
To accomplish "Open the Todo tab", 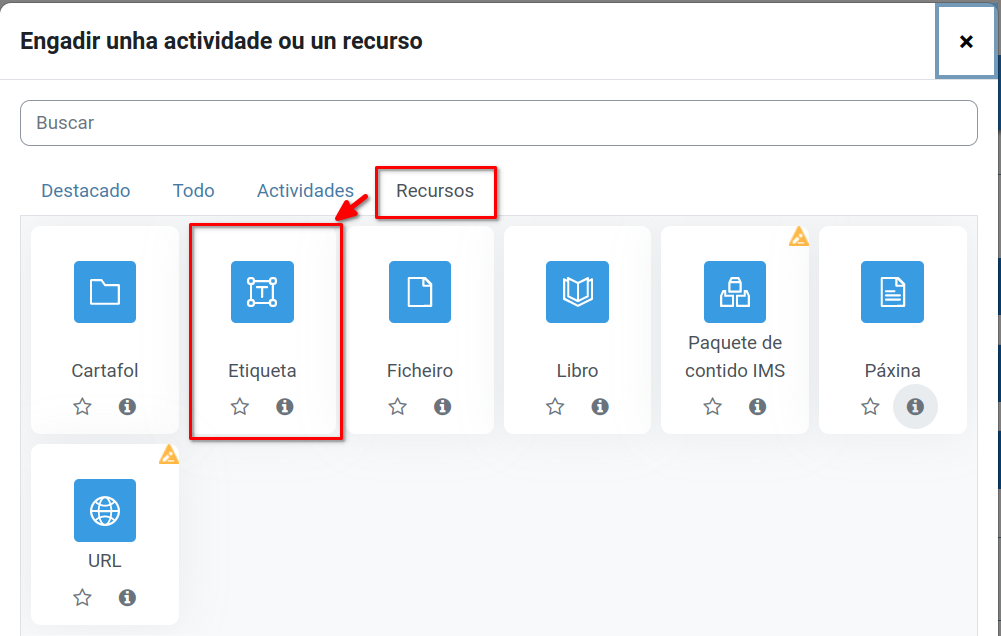I will [193, 191].
